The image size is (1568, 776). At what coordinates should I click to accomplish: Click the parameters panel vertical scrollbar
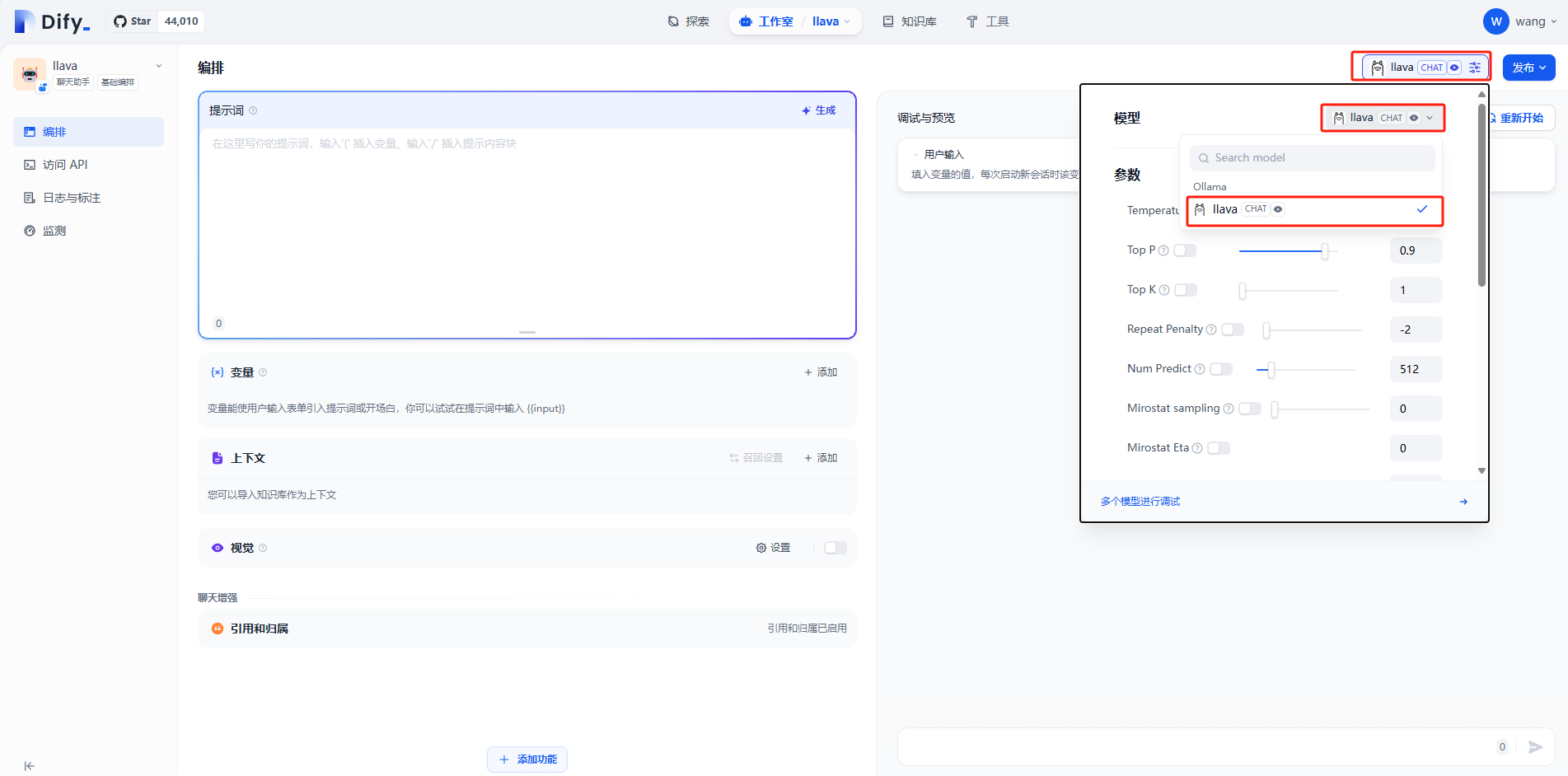(1481, 195)
